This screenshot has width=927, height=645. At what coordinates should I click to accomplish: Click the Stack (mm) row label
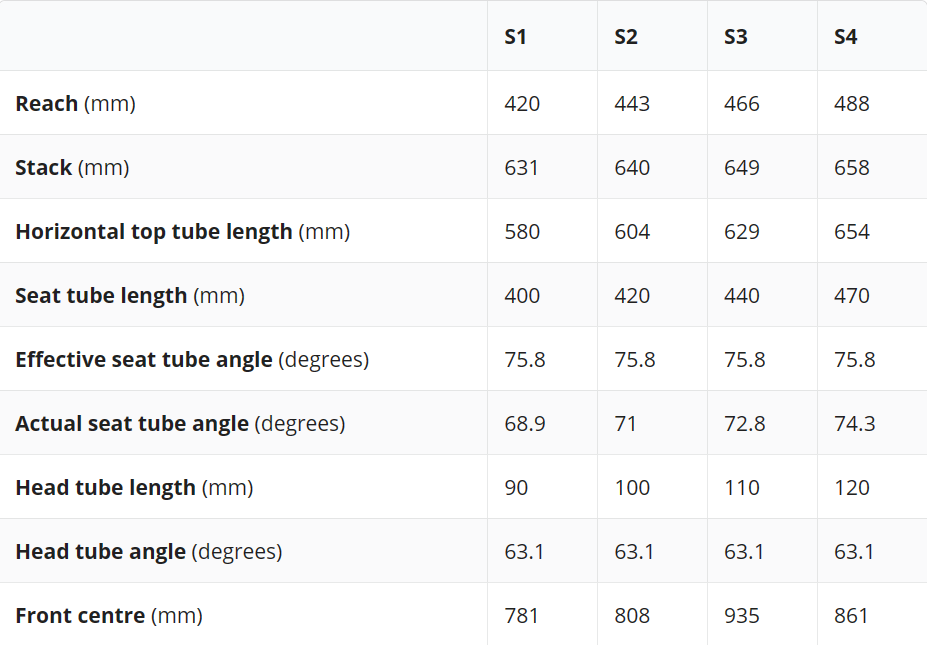click(x=72, y=168)
